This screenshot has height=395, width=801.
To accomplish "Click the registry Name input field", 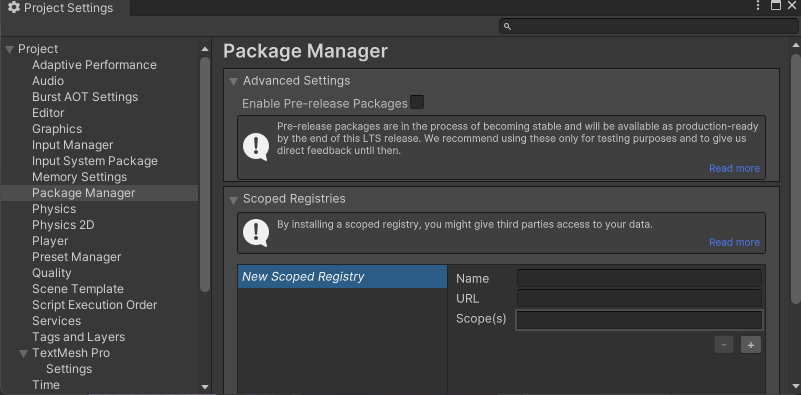I will point(639,278).
